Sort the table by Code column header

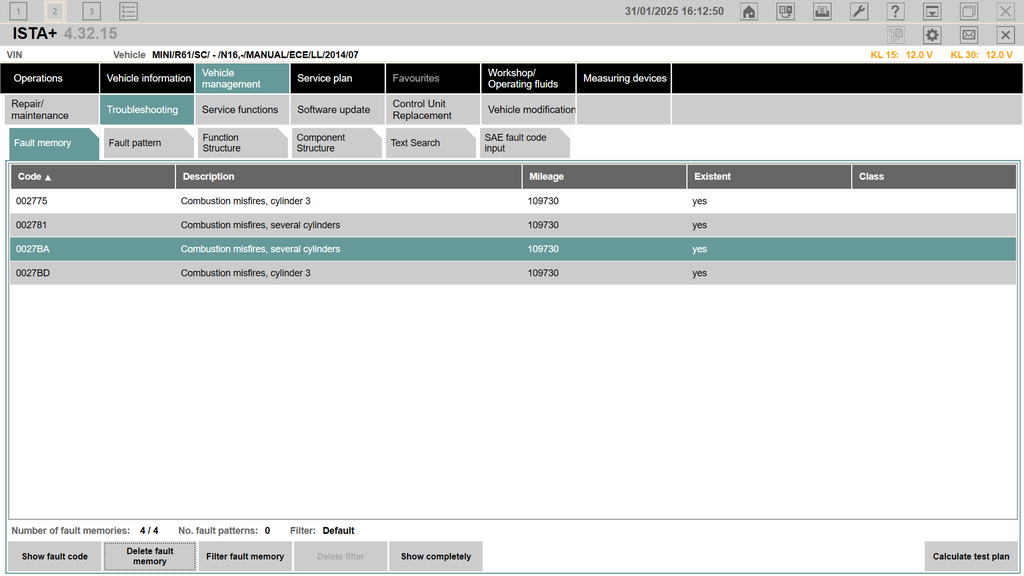pos(92,176)
